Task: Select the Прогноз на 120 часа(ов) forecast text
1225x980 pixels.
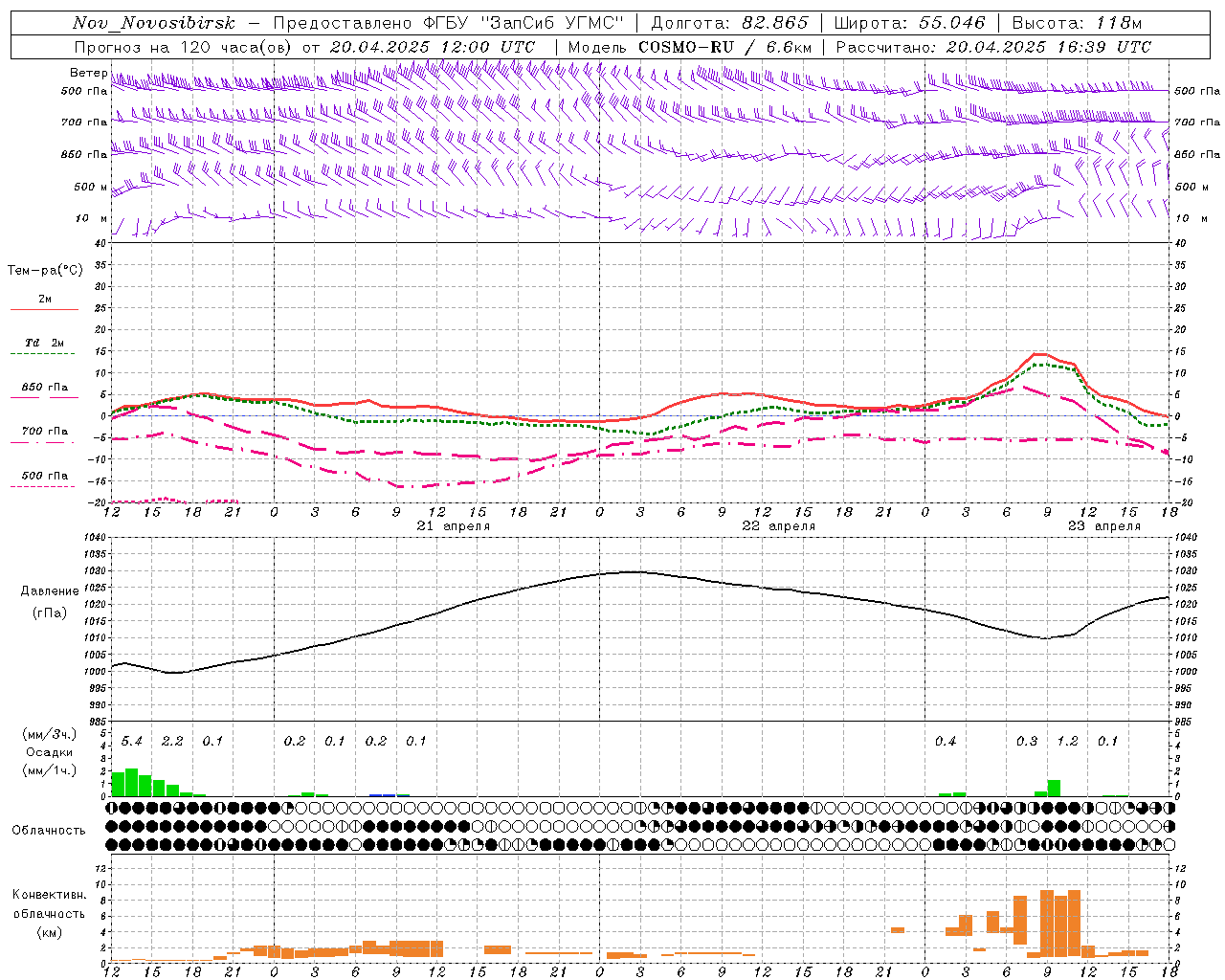Action: pyautogui.click(x=184, y=46)
